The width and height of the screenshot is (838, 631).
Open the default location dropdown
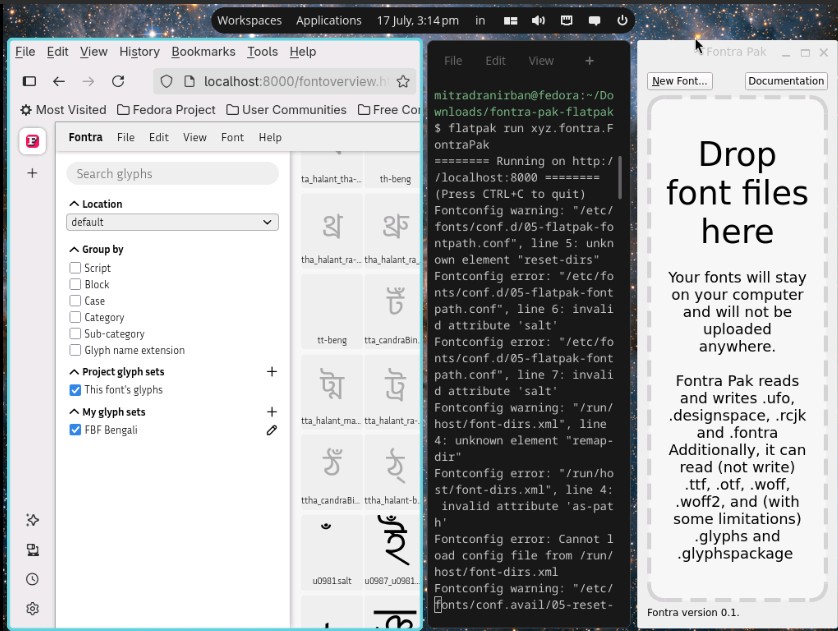coord(172,221)
